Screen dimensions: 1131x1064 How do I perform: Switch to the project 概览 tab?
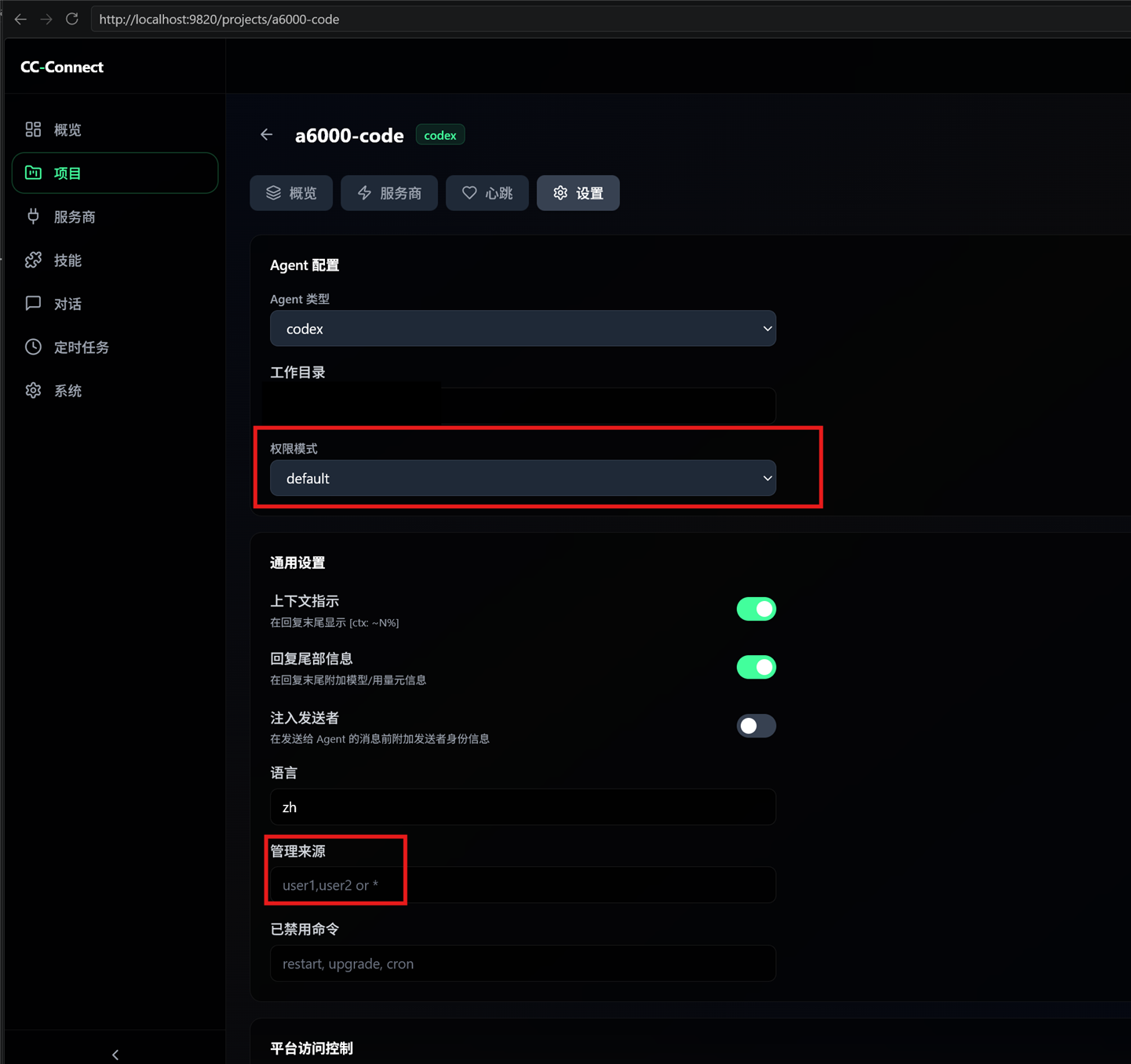291,193
